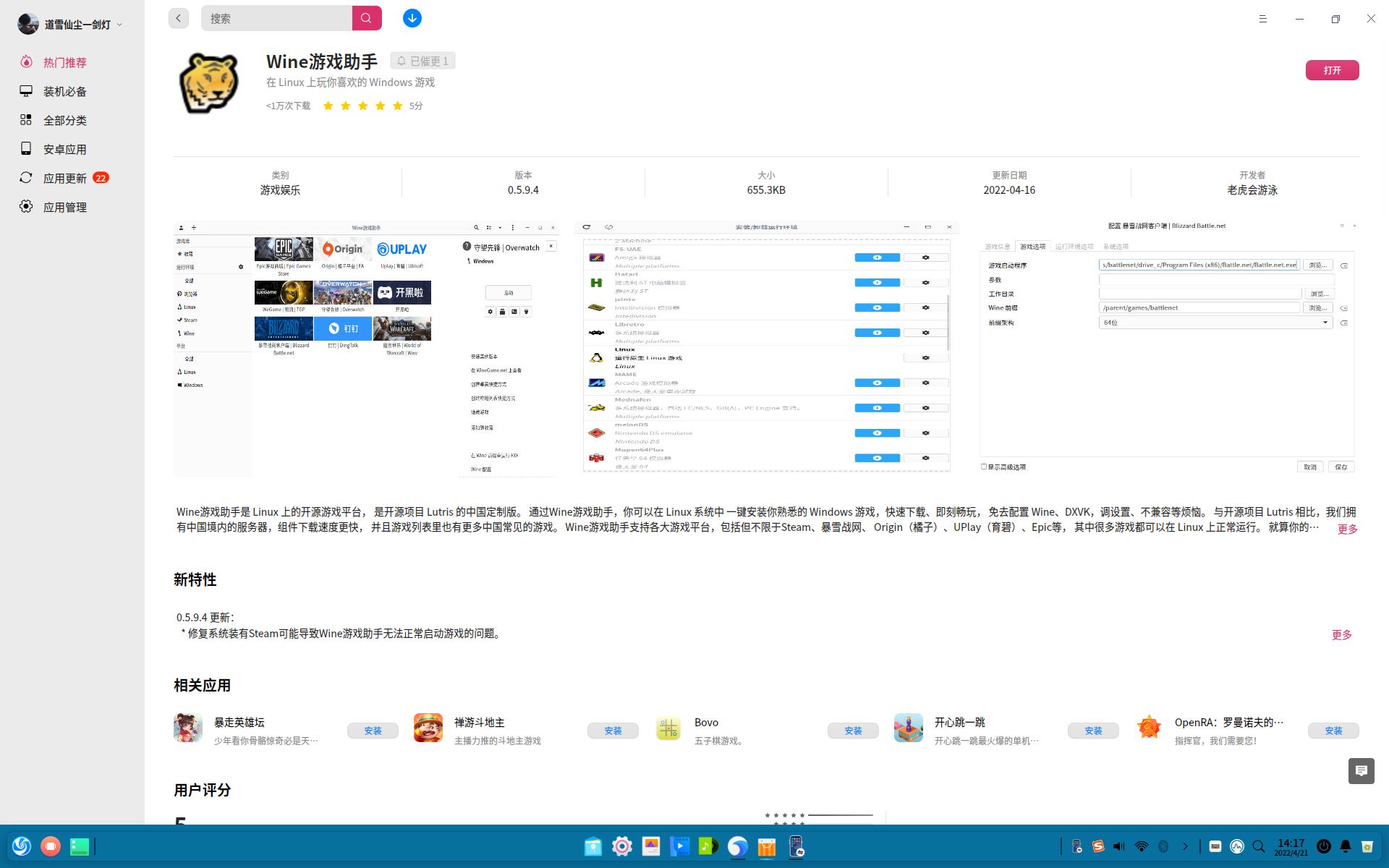Expand the 道雪仙尘一剑灯 account dropdown
1389x868 pixels.
[x=120, y=24]
